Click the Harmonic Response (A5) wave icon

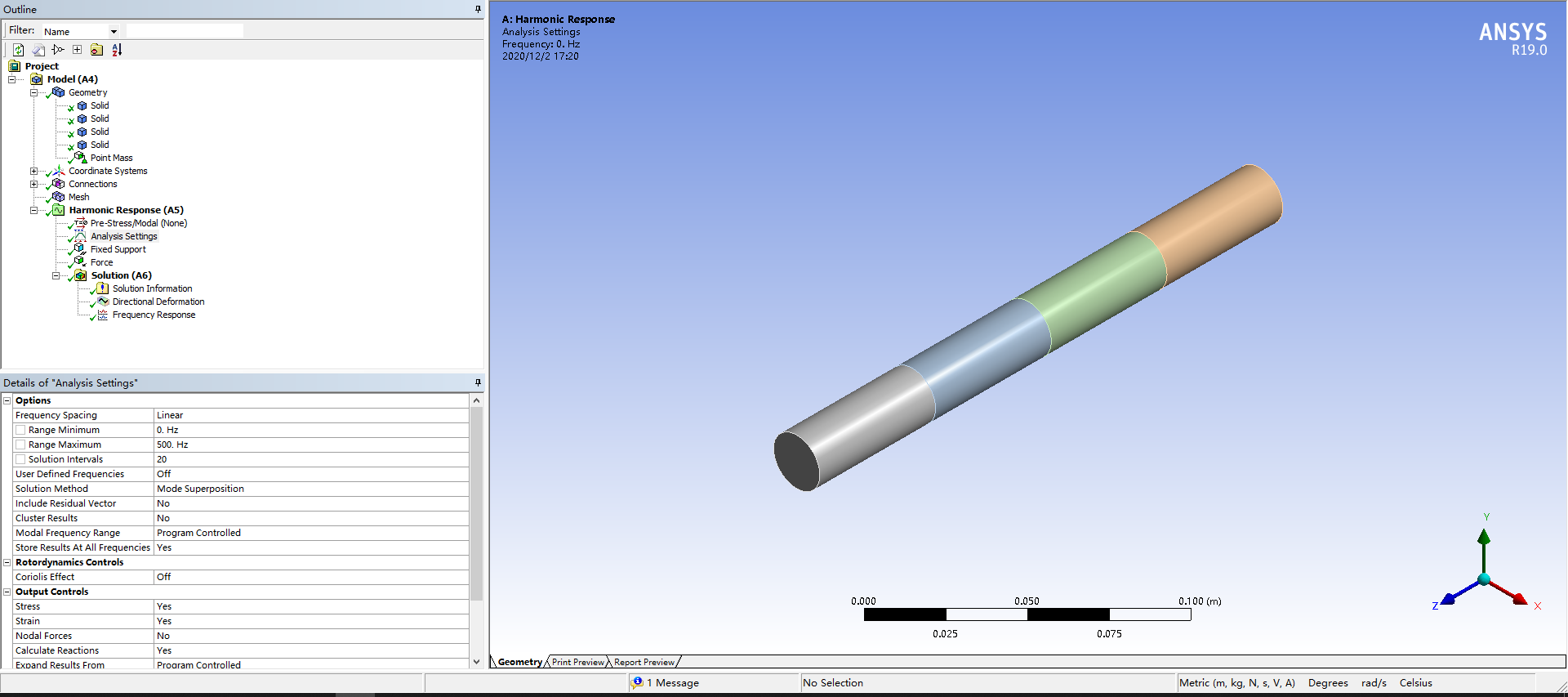point(58,210)
